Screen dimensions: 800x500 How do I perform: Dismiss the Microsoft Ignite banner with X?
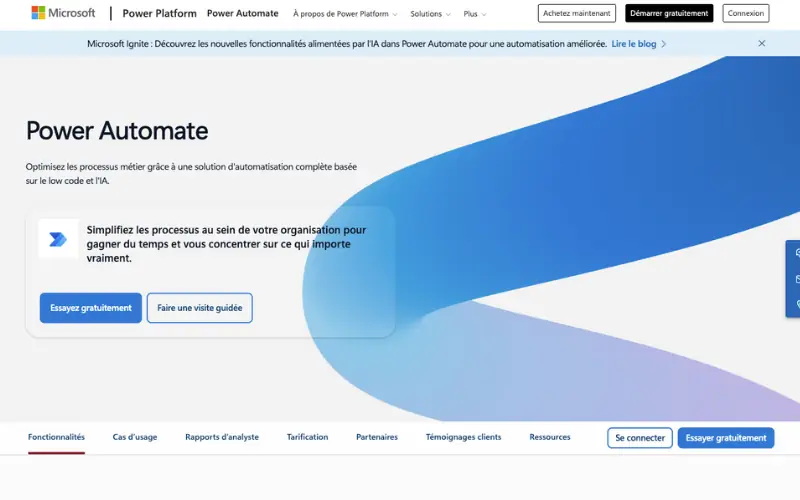(761, 43)
